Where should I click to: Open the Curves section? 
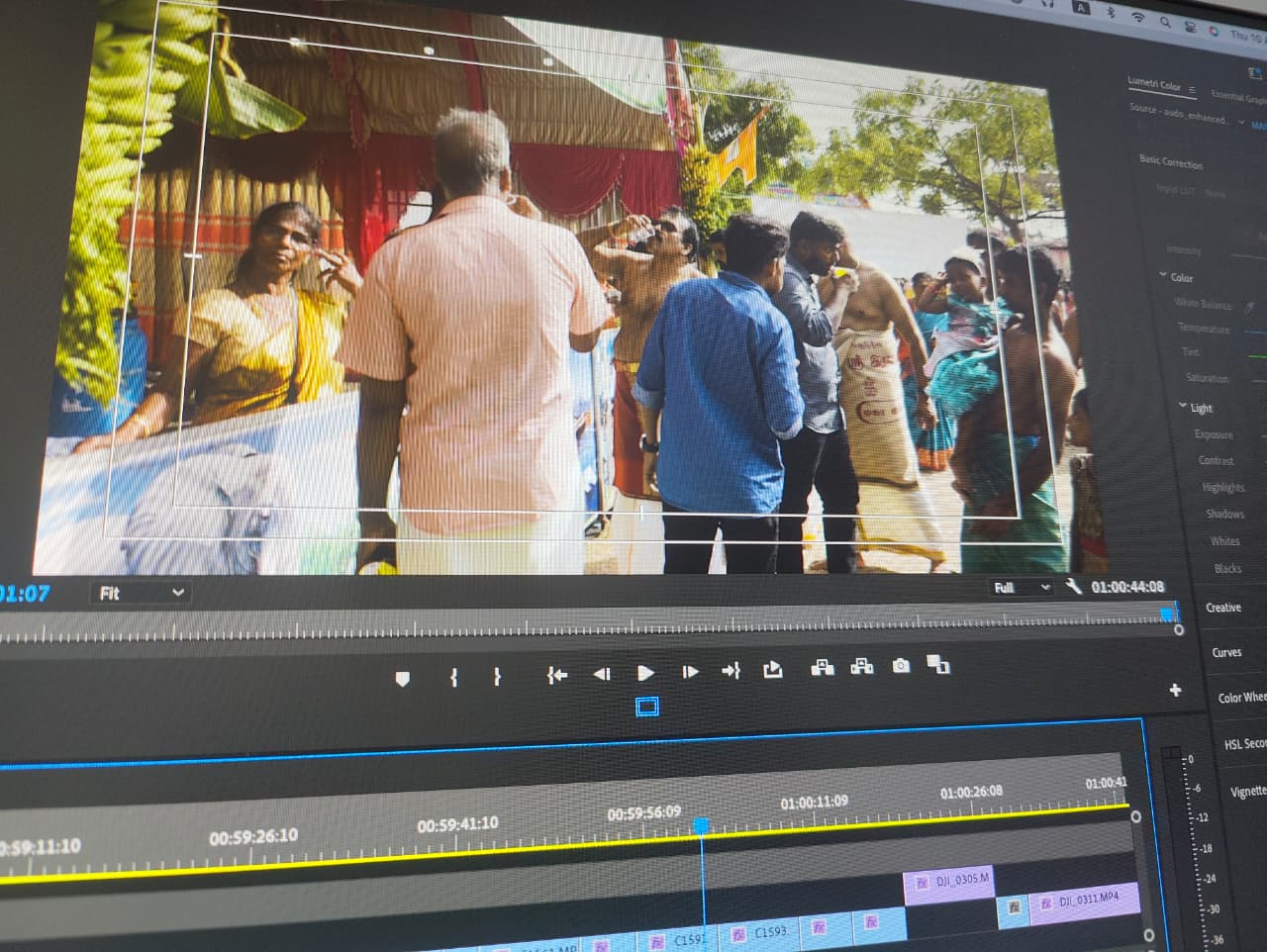(x=1227, y=652)
